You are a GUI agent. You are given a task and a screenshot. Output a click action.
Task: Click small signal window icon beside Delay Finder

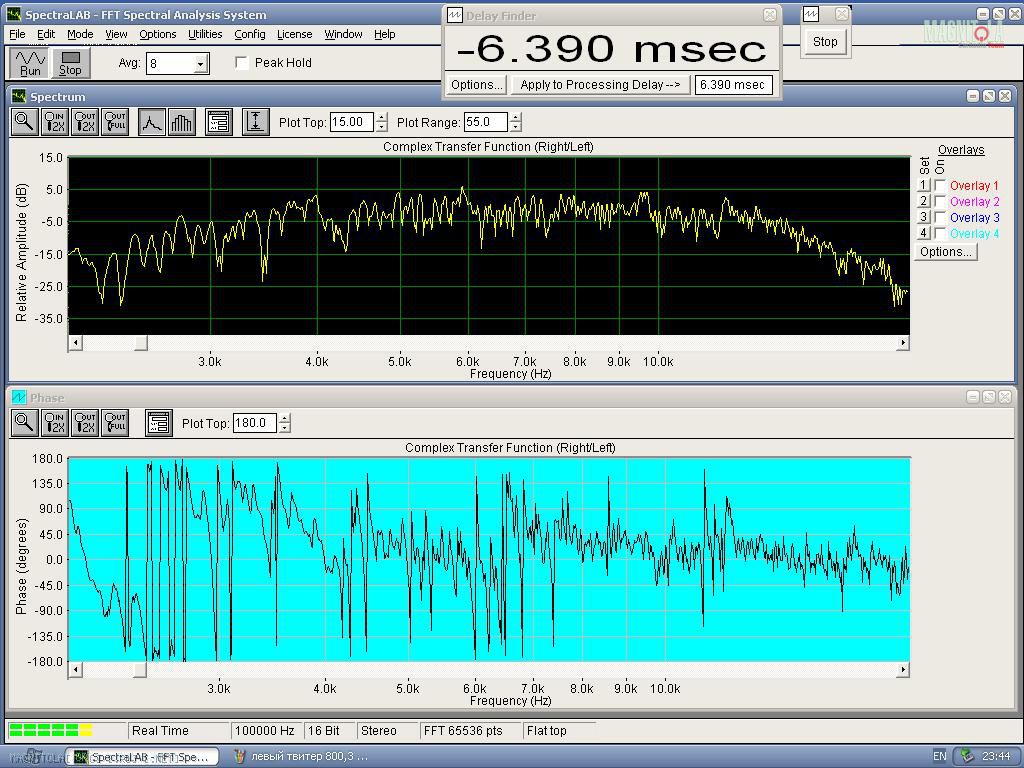811,14
